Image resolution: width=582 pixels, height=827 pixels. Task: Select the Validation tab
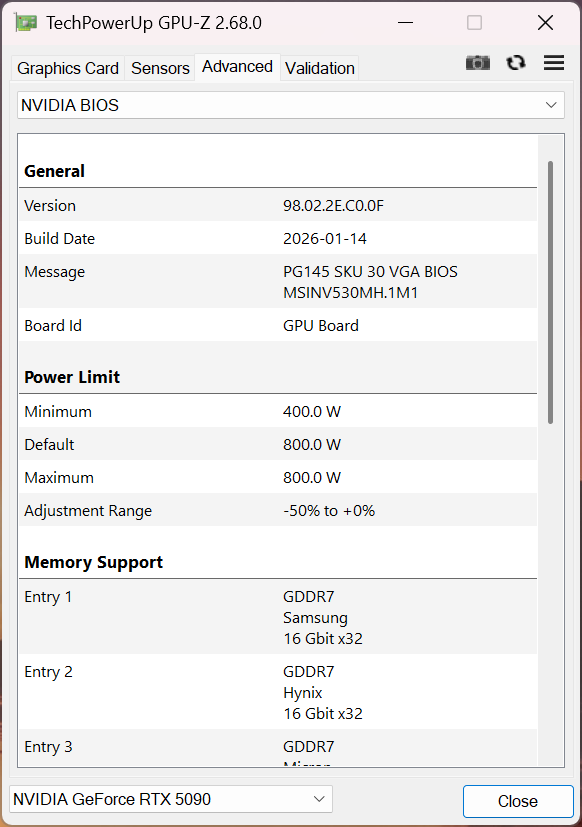[x=319, y=68]
